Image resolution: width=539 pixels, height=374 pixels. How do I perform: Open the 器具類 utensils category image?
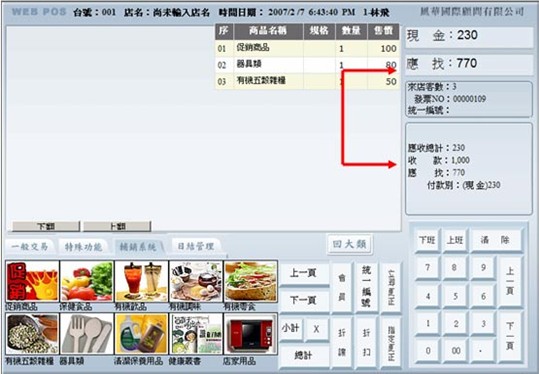(x=87, y=334)
